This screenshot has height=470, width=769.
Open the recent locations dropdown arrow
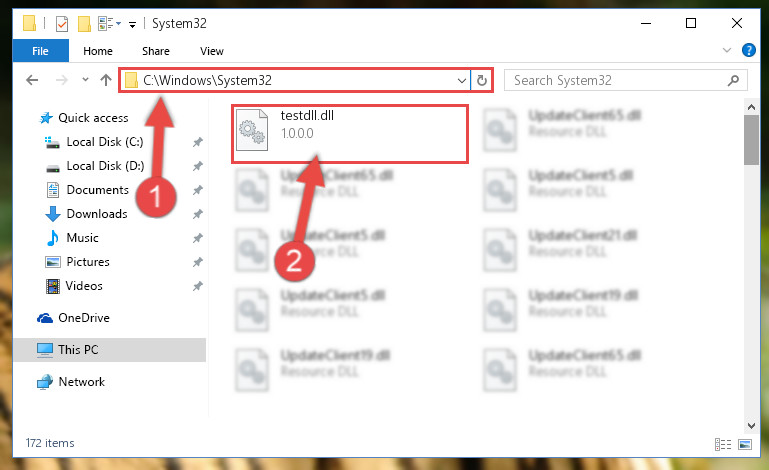(85, 79)
